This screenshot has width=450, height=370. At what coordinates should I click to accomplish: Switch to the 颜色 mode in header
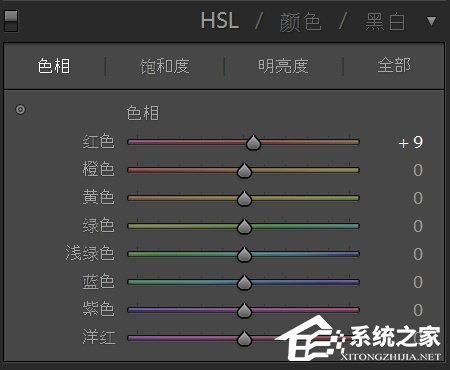(x=300, y=22)
